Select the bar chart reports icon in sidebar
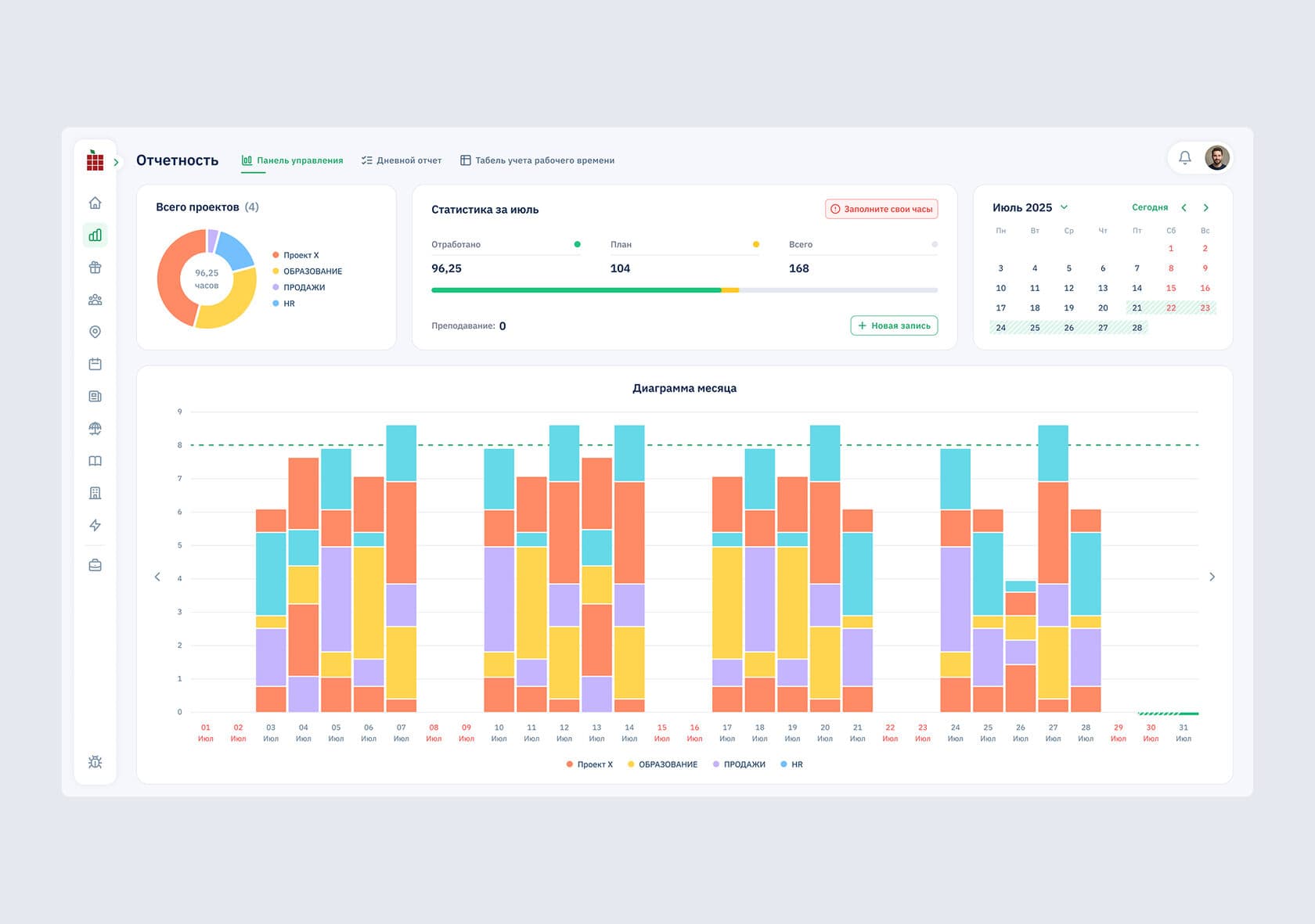1315x924 pixels. click(x=95, y=235)
